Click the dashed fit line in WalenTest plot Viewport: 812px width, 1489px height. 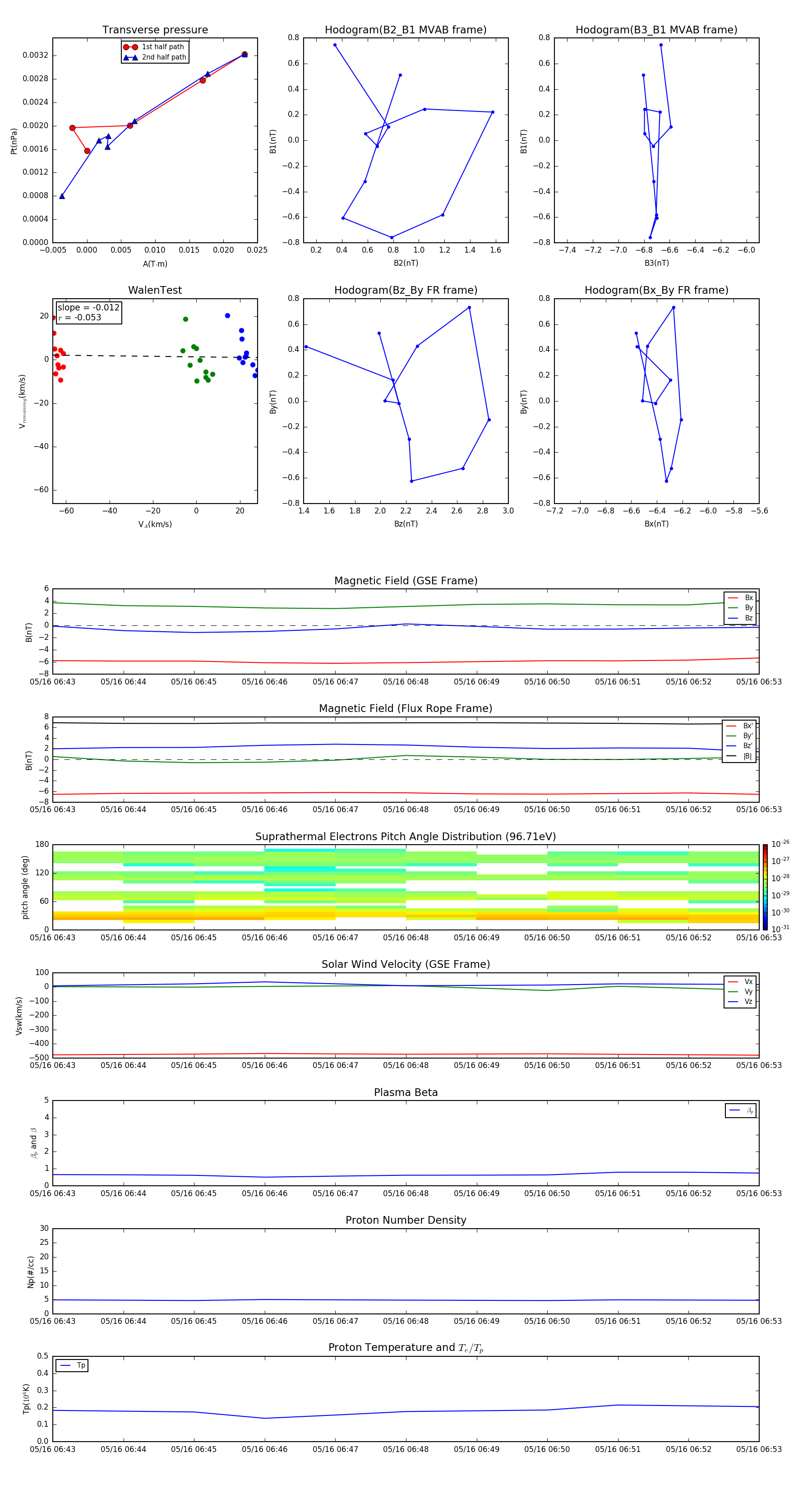tap(155, 356)
